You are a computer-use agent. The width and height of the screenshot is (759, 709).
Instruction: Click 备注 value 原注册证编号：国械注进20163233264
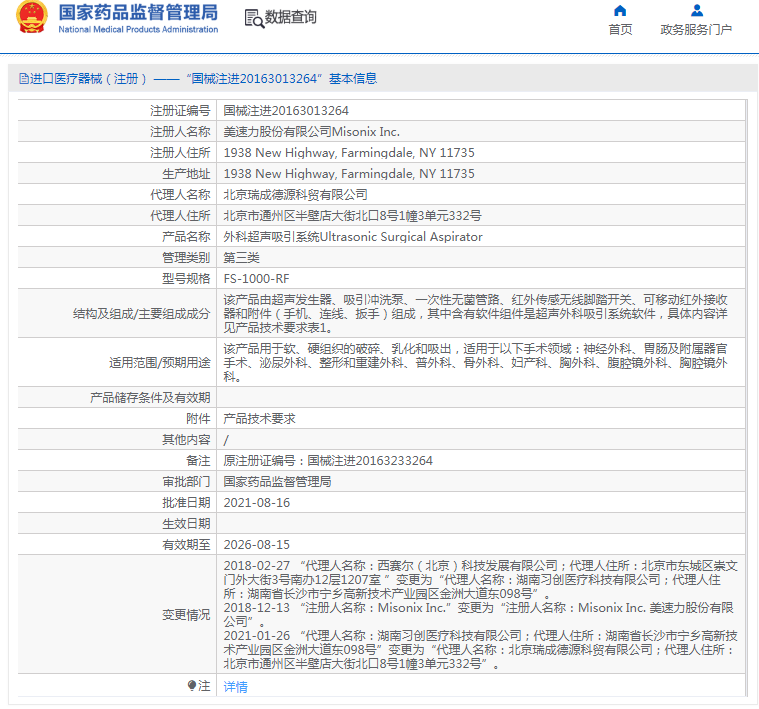click(x=328, y=461)
